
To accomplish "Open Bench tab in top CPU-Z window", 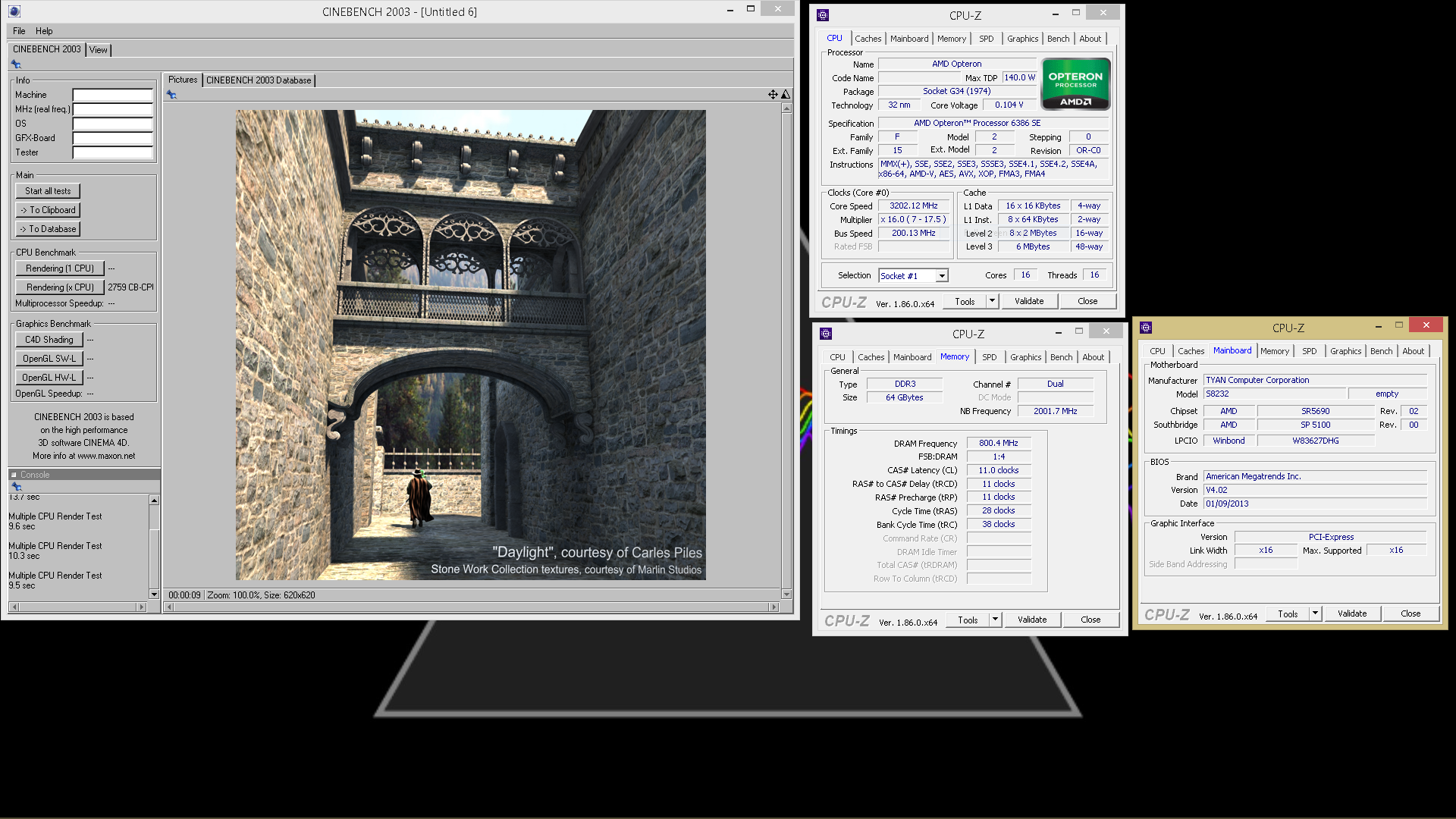I will click(1058, 39).
